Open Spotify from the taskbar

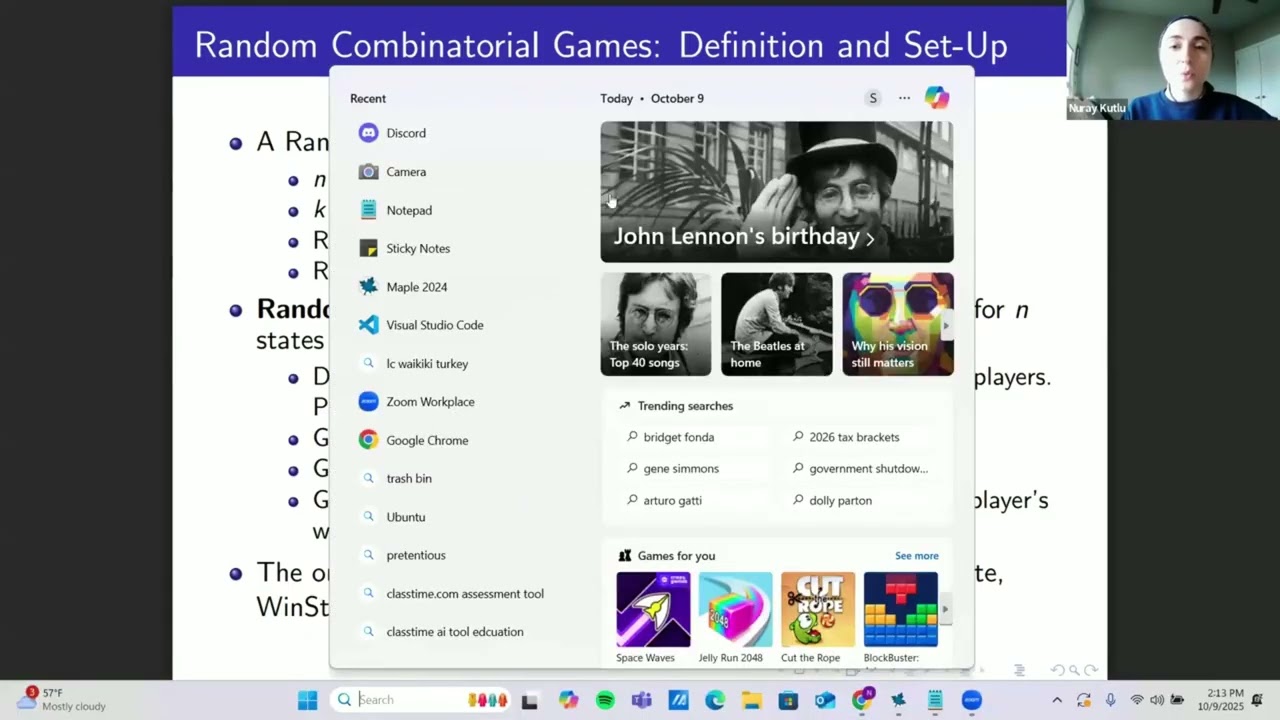(605, 701)
